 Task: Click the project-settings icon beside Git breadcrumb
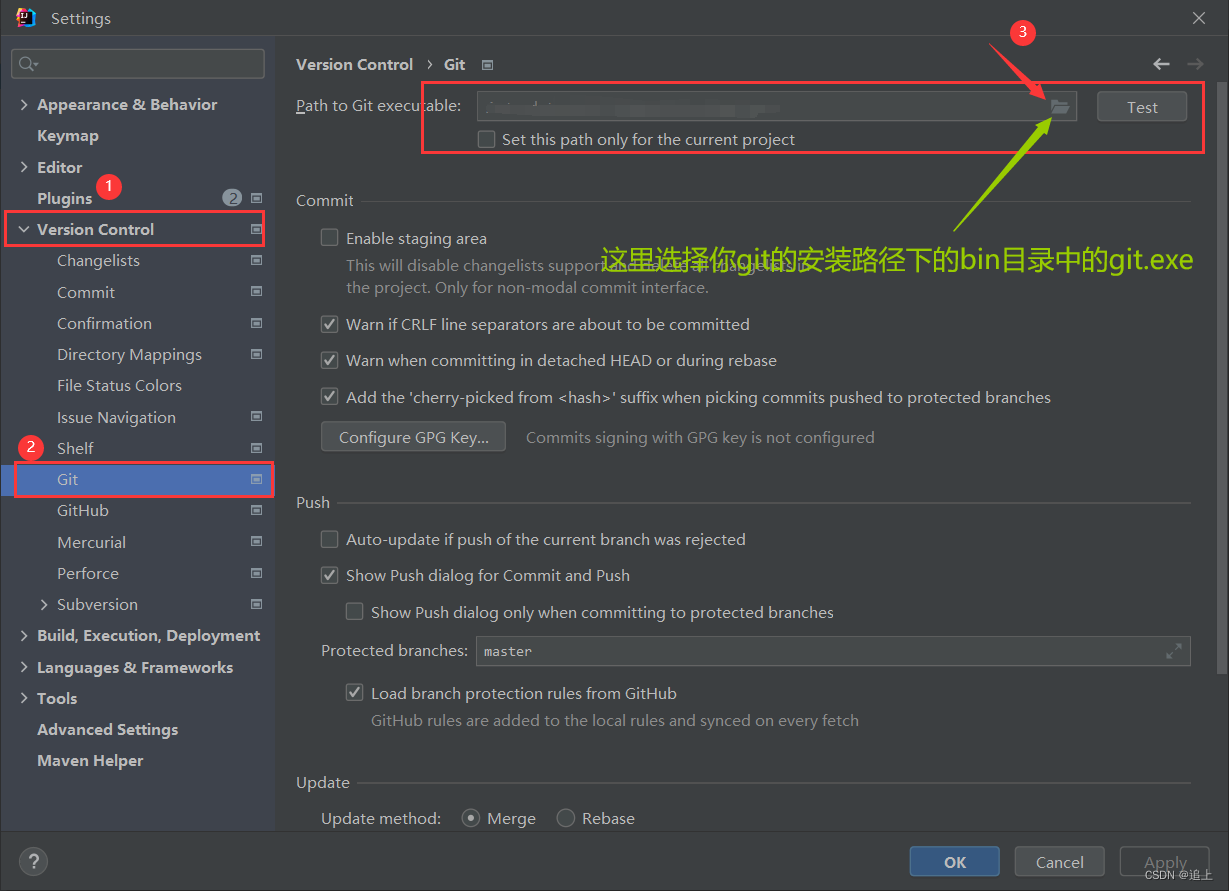tap(487, 63)
